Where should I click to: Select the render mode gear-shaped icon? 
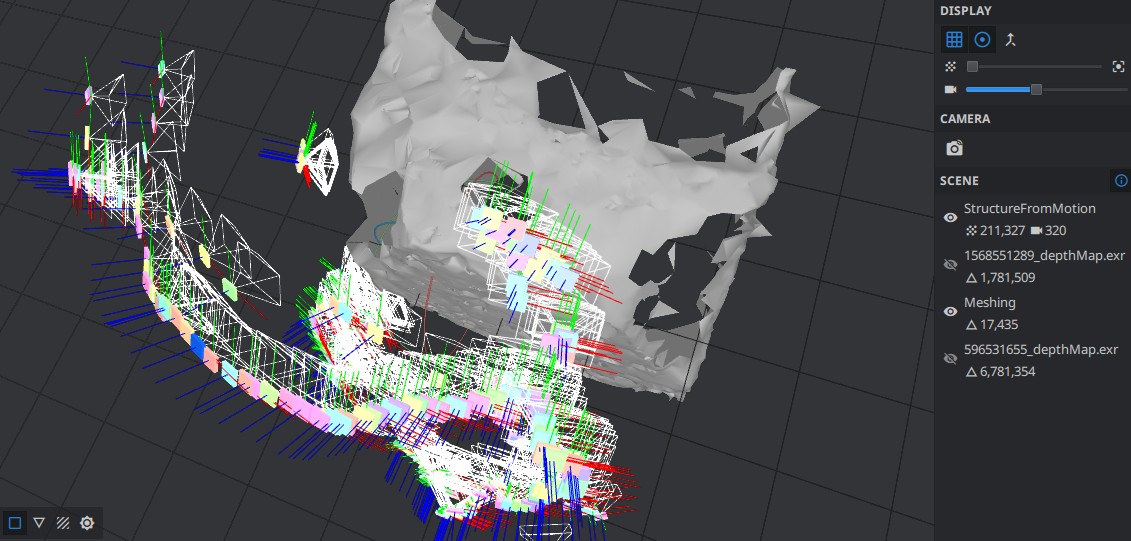tap(87, 522)
